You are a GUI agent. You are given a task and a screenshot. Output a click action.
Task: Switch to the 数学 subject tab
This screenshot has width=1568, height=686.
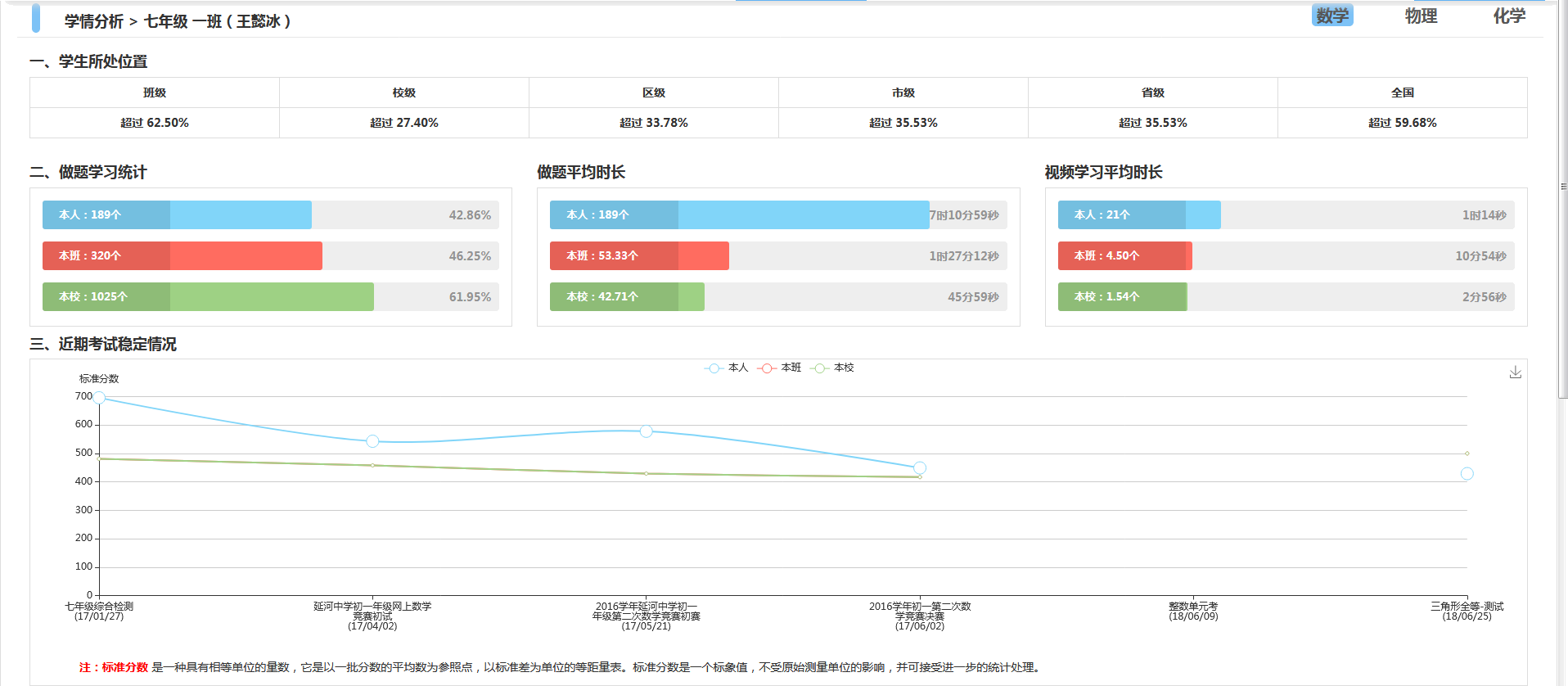[x=1332, y=16]
